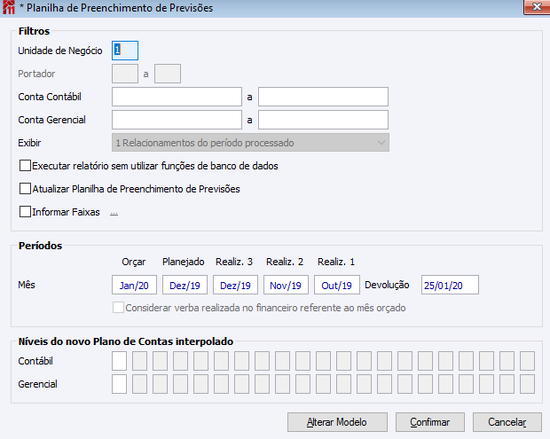This screenshot has width=550, height=439.
Task: Click the second Portador field
Action: pos(168,74)
